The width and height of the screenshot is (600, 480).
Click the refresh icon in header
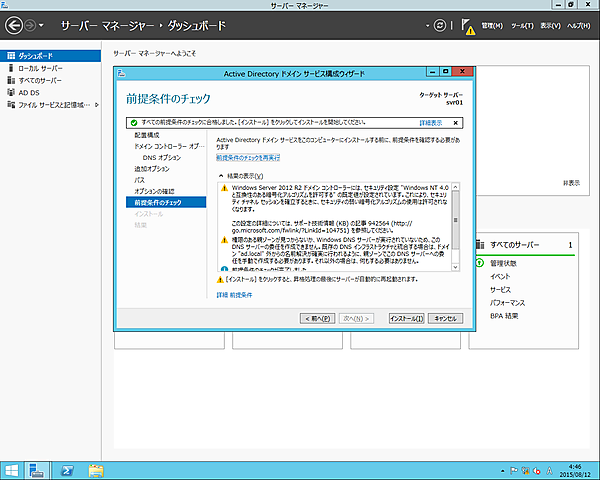coord(440,26)
